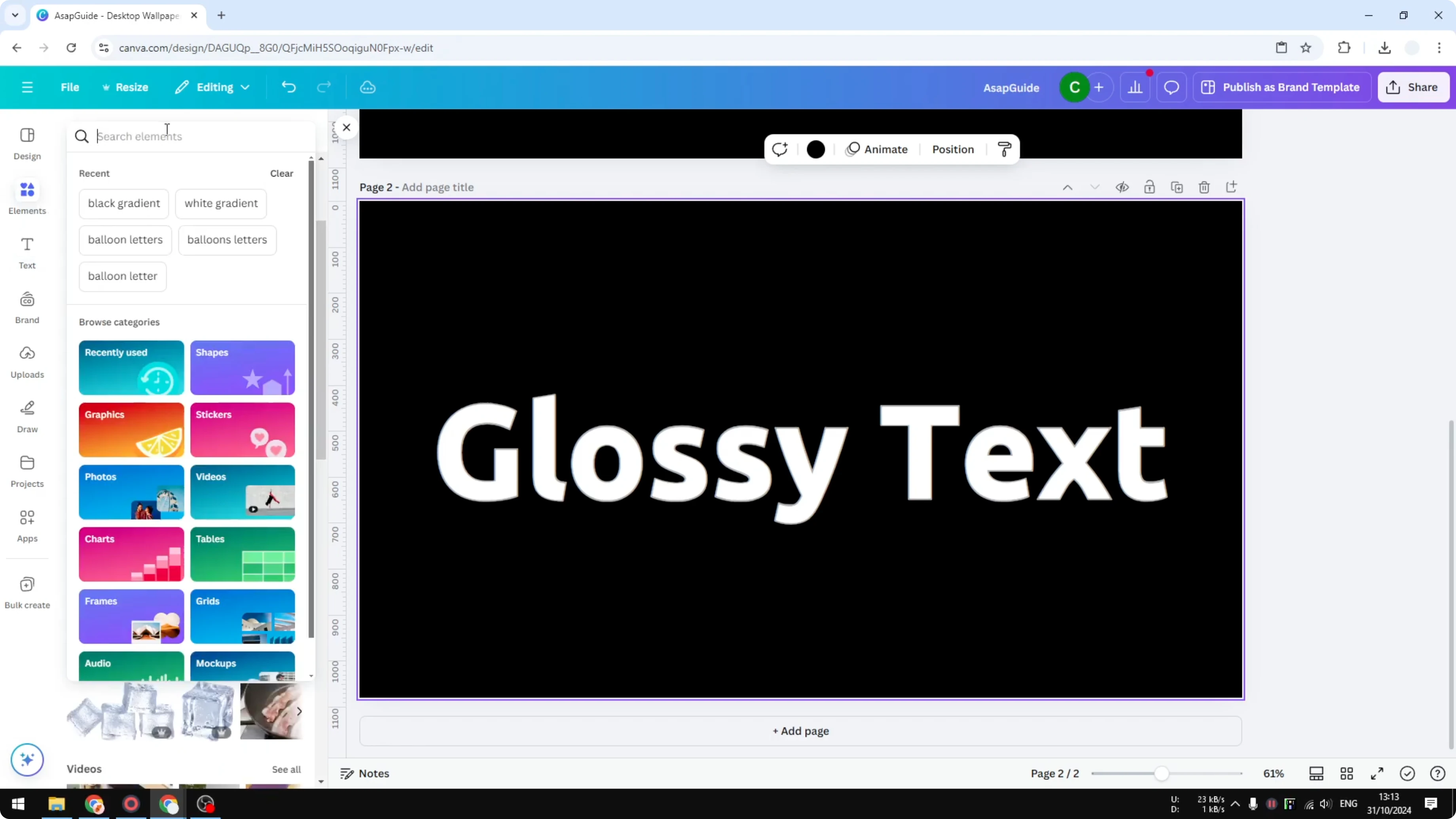This screenshot has height=819, width=1456.
Task: Expand the ice cube thumbnails row arrow
Action: tap(300, 712)
